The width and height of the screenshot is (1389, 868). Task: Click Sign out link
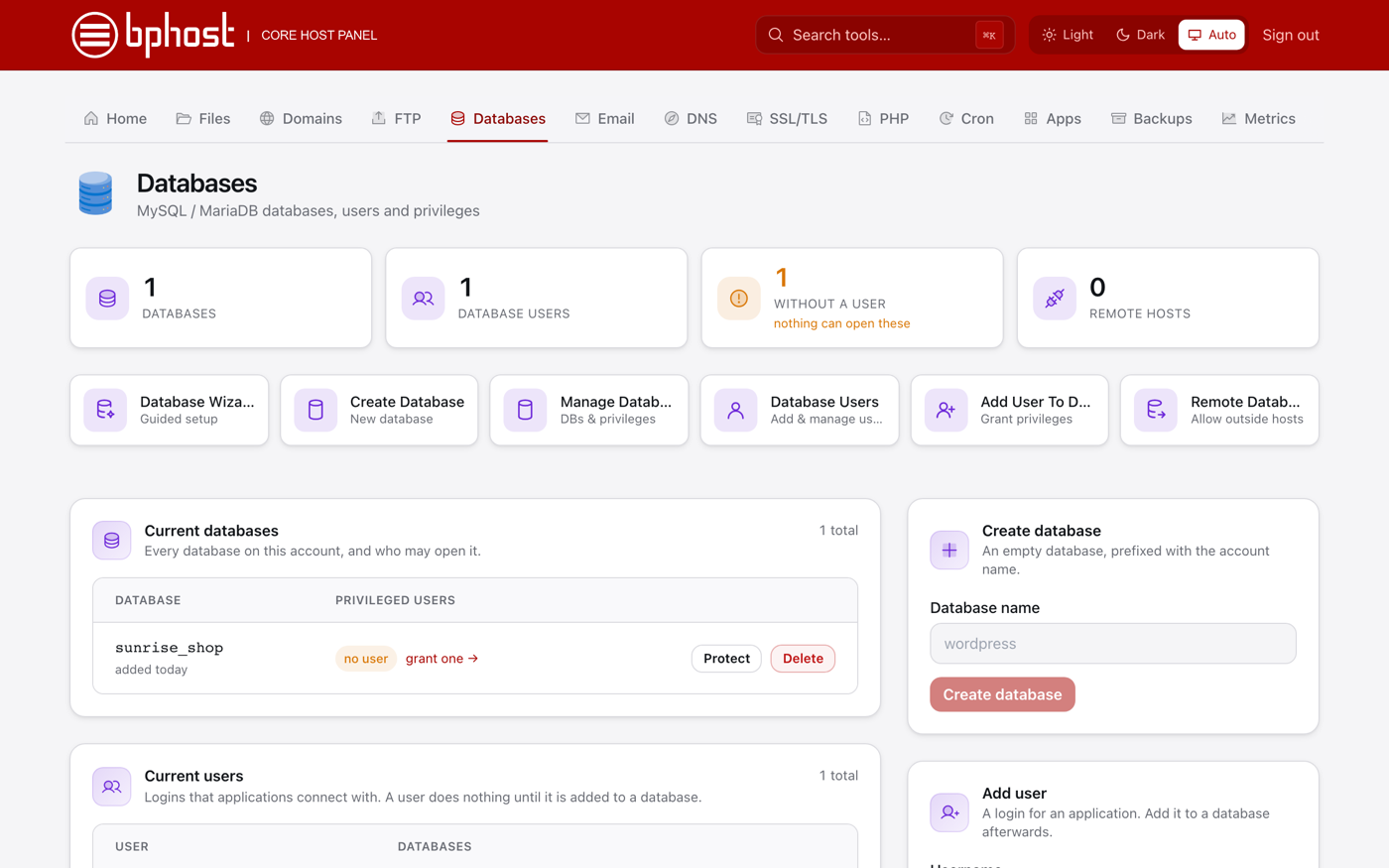pos(1291,35)
